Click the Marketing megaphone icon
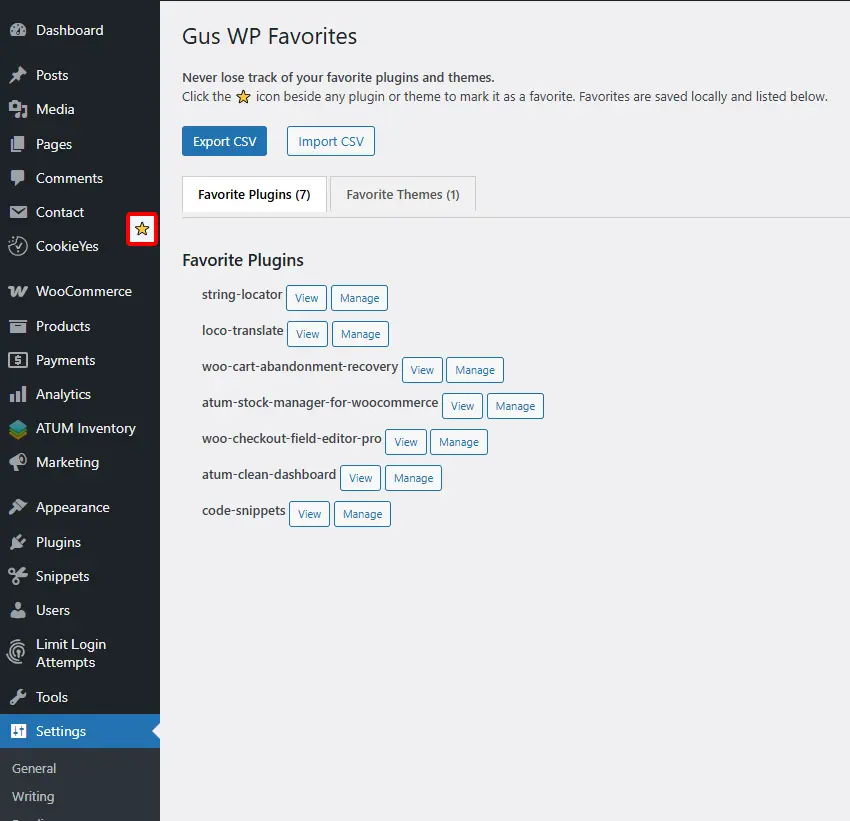 point(17,463)
